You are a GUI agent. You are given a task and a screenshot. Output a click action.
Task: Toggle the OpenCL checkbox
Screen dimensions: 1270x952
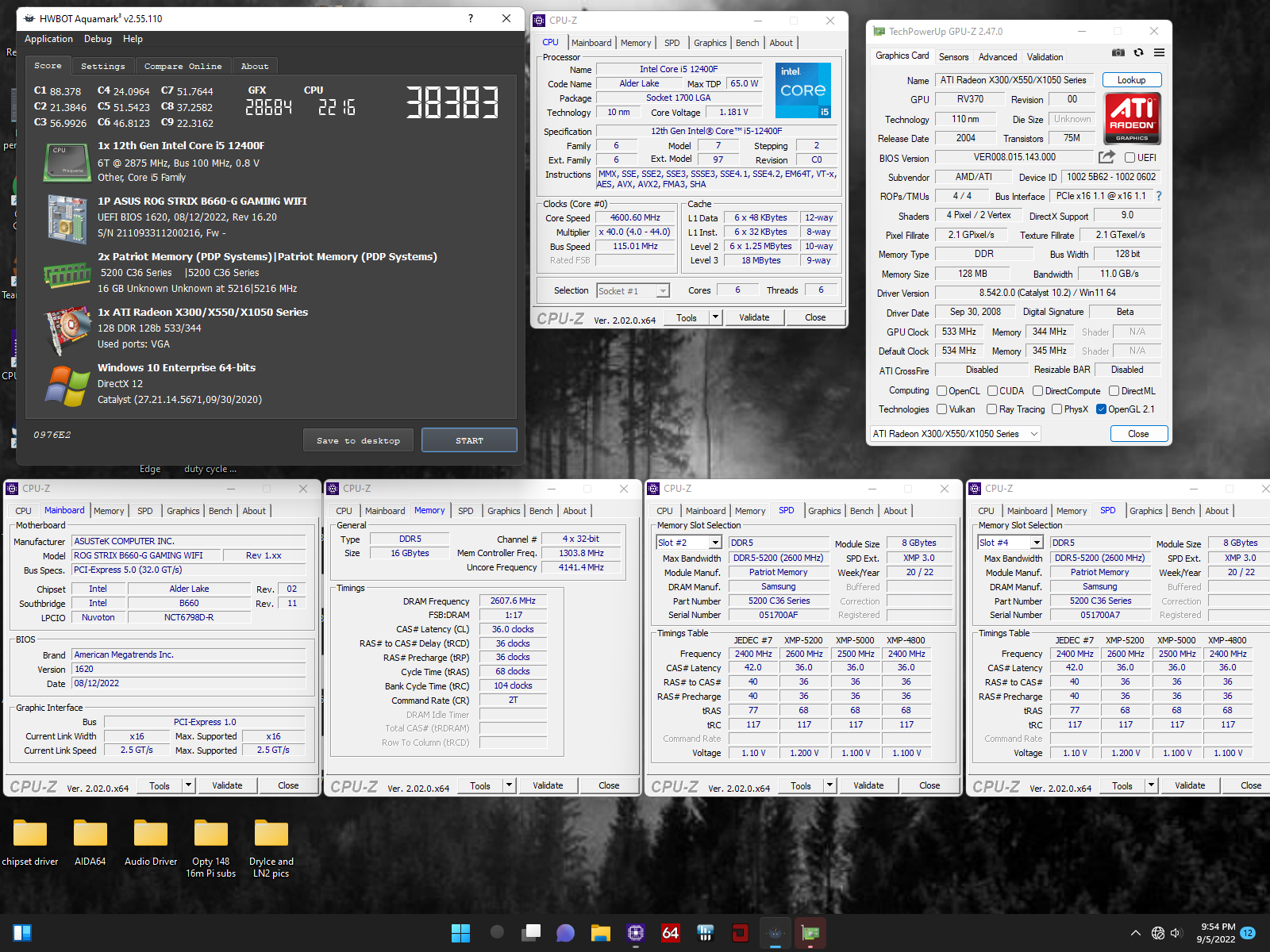[x=941, y=391]
